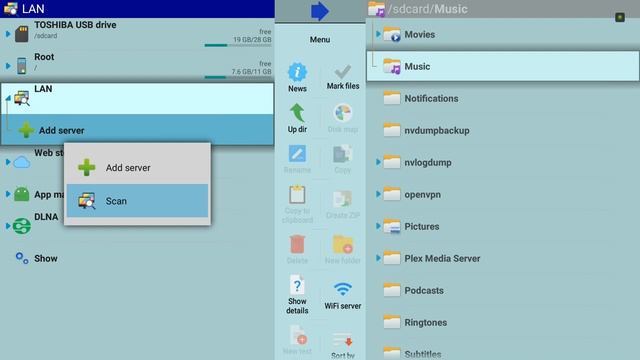This screenshot has width=640, height=360.
Task: Open Show details icon
Action: click(x=297, y=285)
